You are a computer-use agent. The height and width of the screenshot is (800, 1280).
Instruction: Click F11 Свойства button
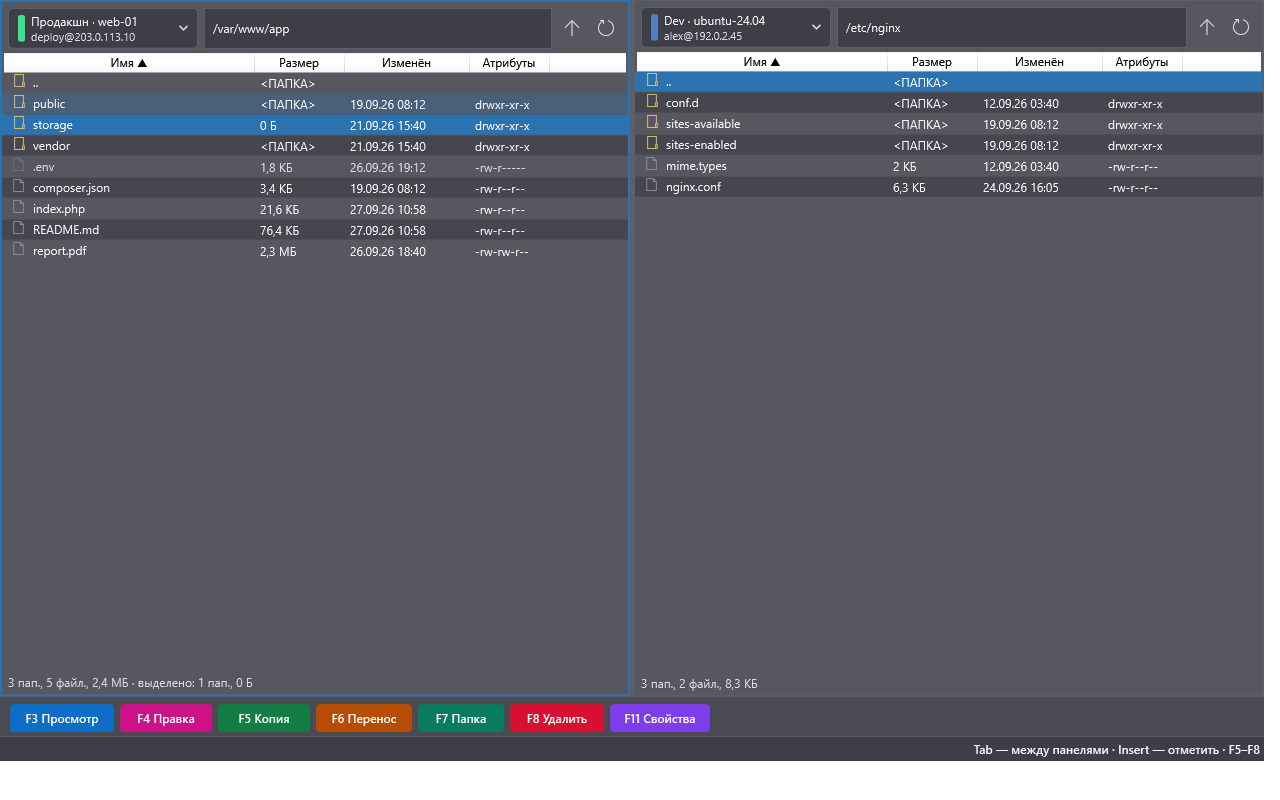(x=660, y=718)
